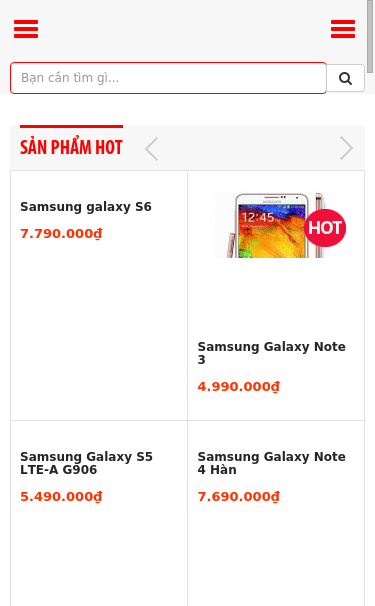Open the Samsung galaxy S6 product link
Screen dimensions: 375x606
[x=86, y=207]
